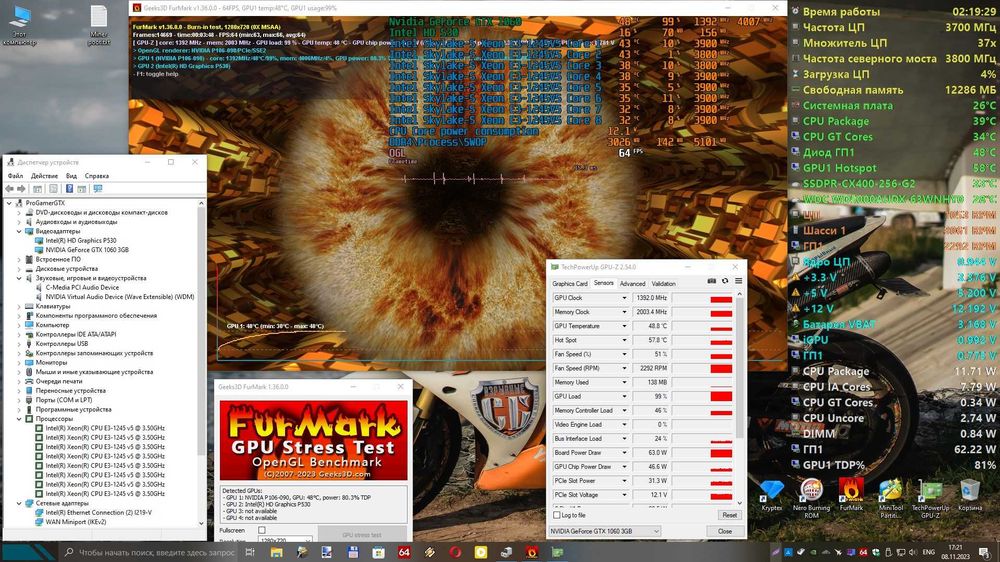Open the Nero Burning ROM desktop shortcut
The image size is (1000, 562).
click(811, 498)
